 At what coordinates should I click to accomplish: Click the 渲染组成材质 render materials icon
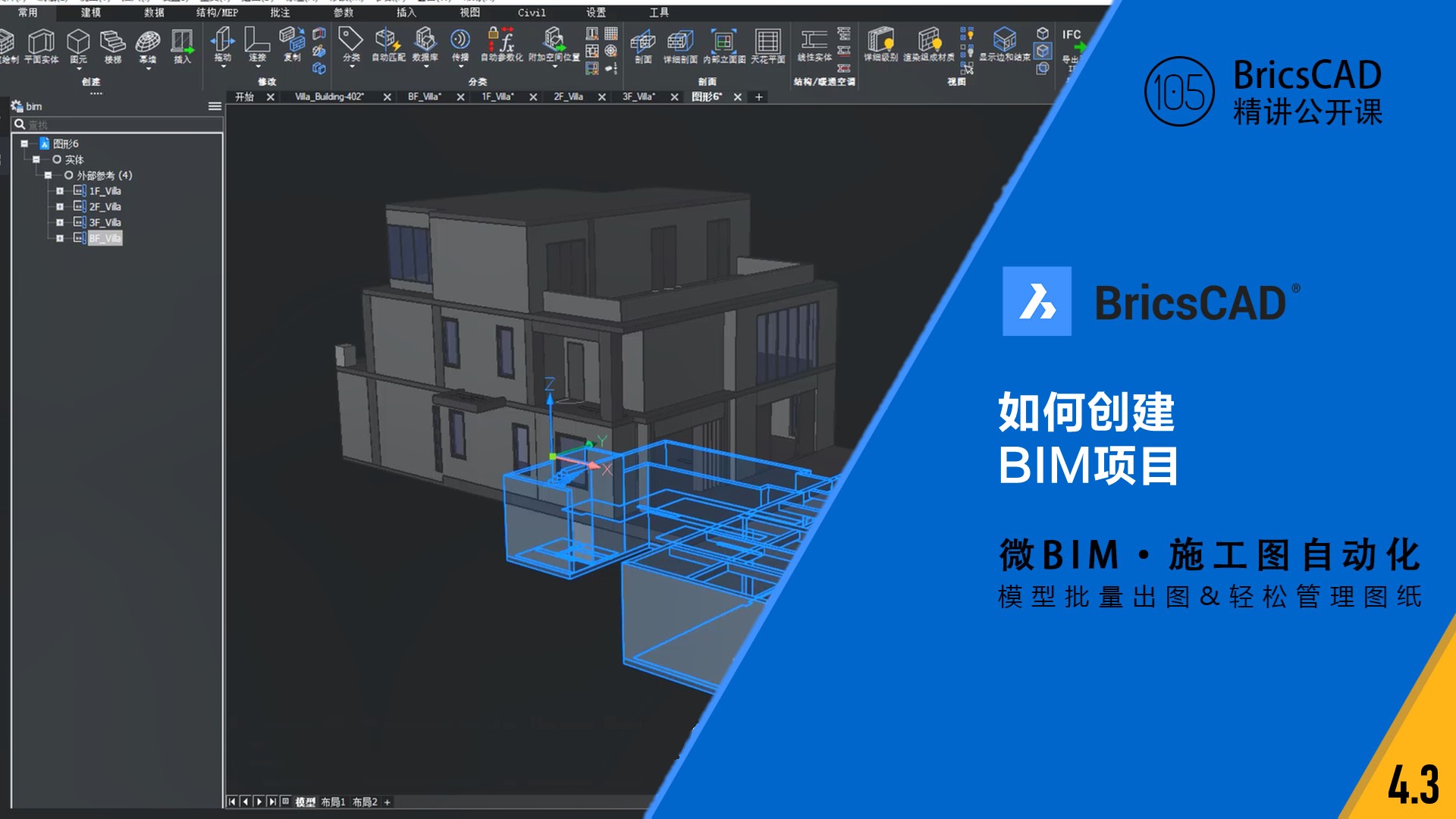pos(929,41)
